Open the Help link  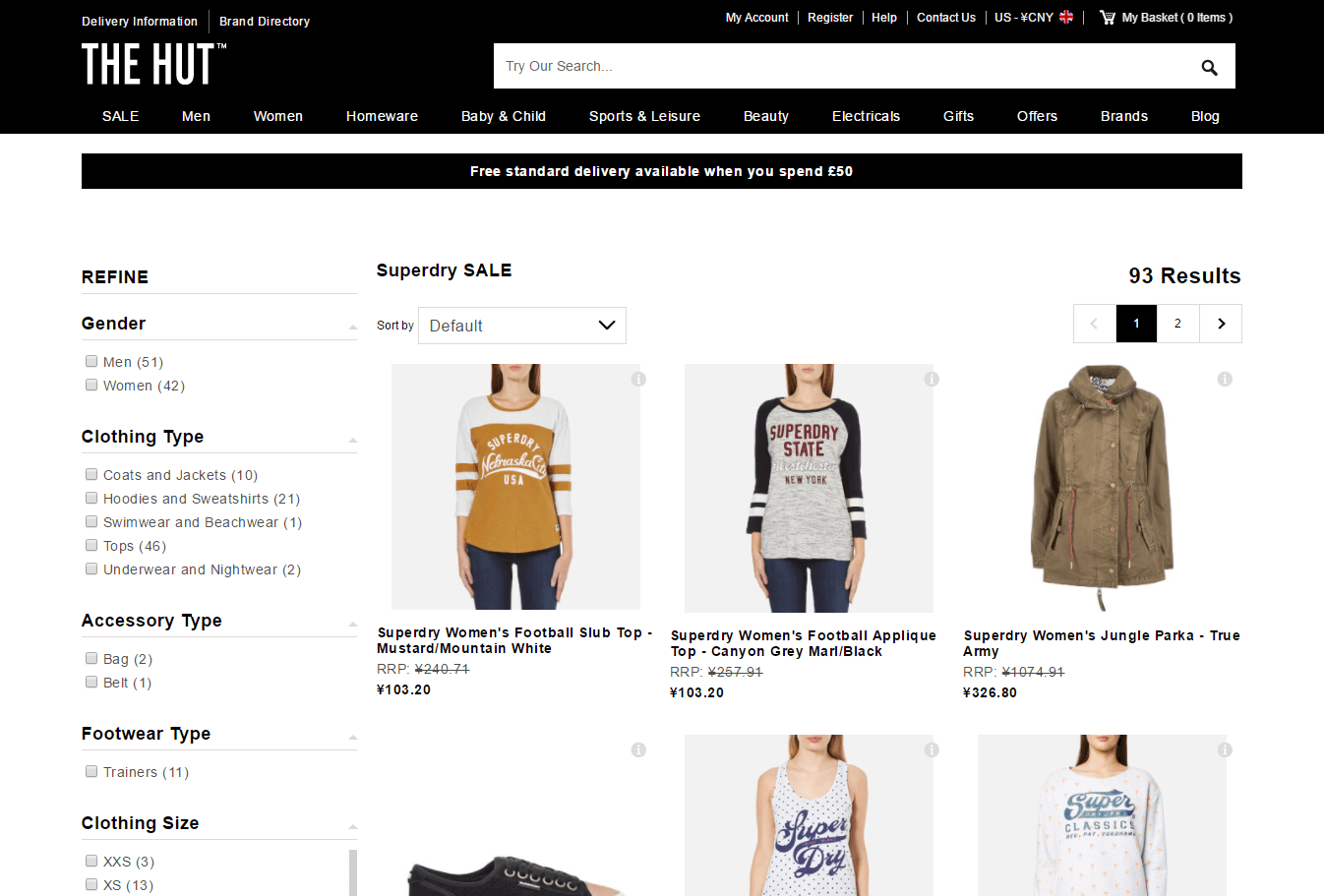[884, 18]
